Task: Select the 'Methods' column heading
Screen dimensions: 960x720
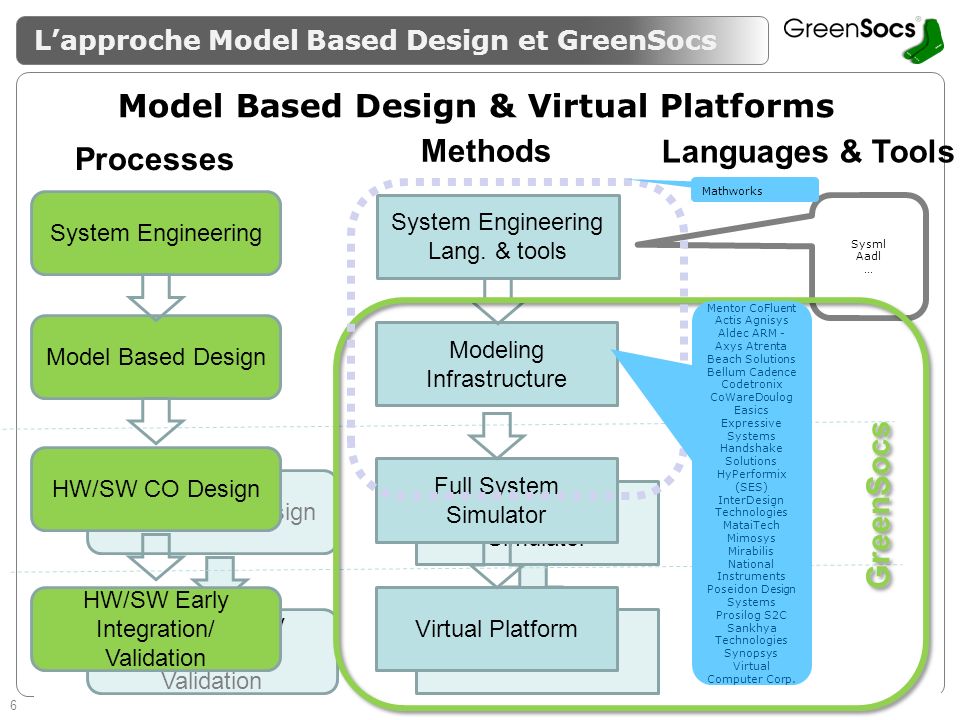Action: [486, 151]
